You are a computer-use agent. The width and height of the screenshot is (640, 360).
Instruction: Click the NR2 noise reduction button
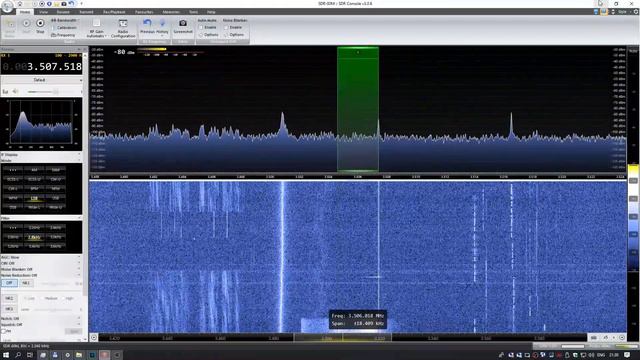point(9,298)
